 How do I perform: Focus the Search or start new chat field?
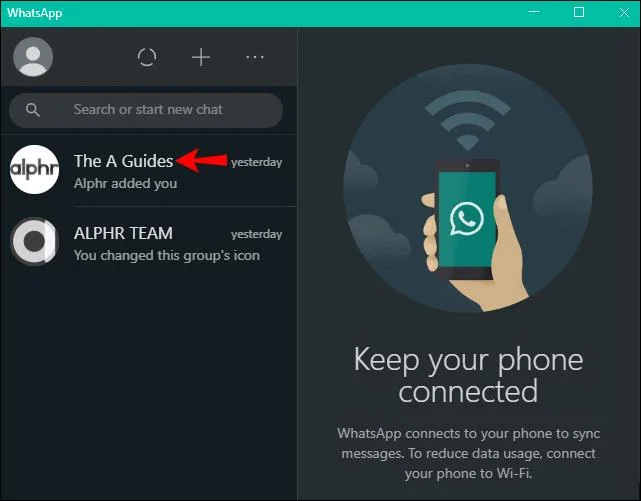pyautogui.click(x=146, y=110)
